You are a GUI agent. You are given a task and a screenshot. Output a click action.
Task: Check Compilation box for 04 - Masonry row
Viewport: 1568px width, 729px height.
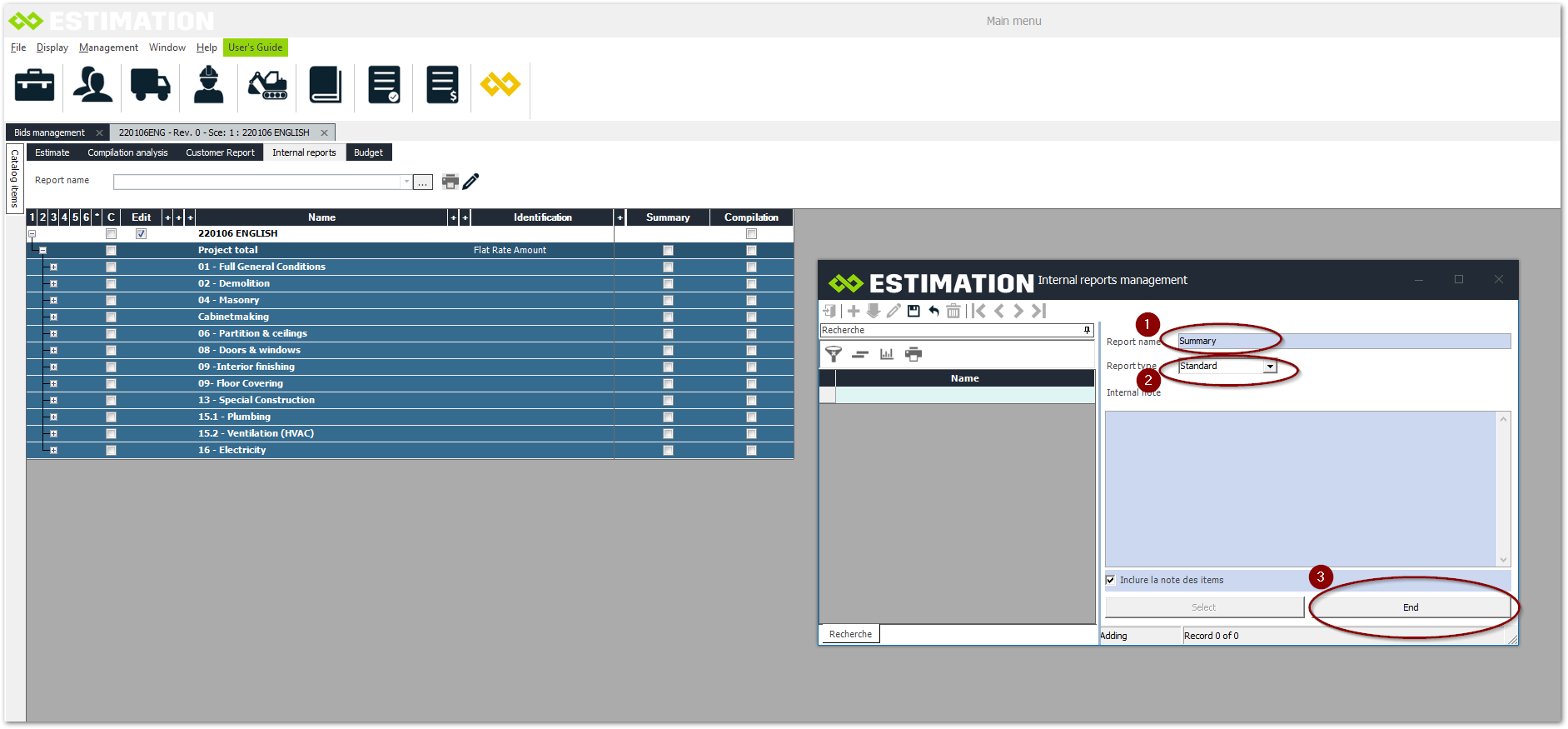(751, 300)
